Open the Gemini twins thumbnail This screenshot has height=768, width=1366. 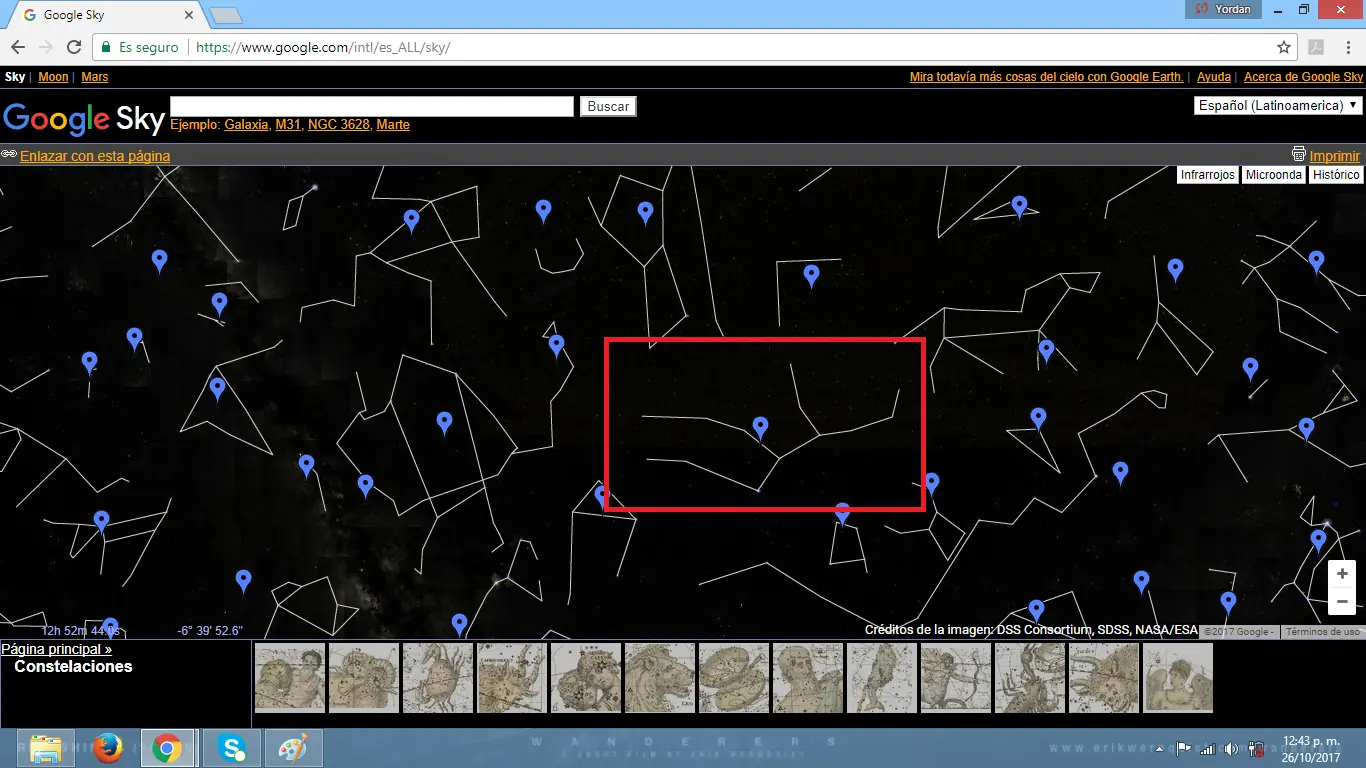[x=586, y=678]
